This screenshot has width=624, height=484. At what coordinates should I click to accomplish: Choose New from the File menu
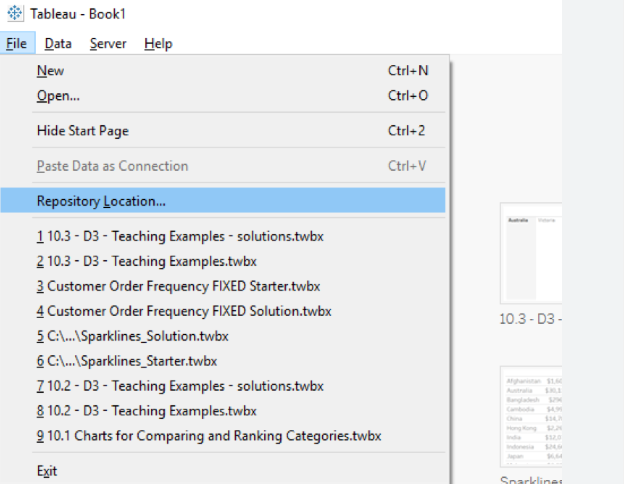[x=223, y=70]
